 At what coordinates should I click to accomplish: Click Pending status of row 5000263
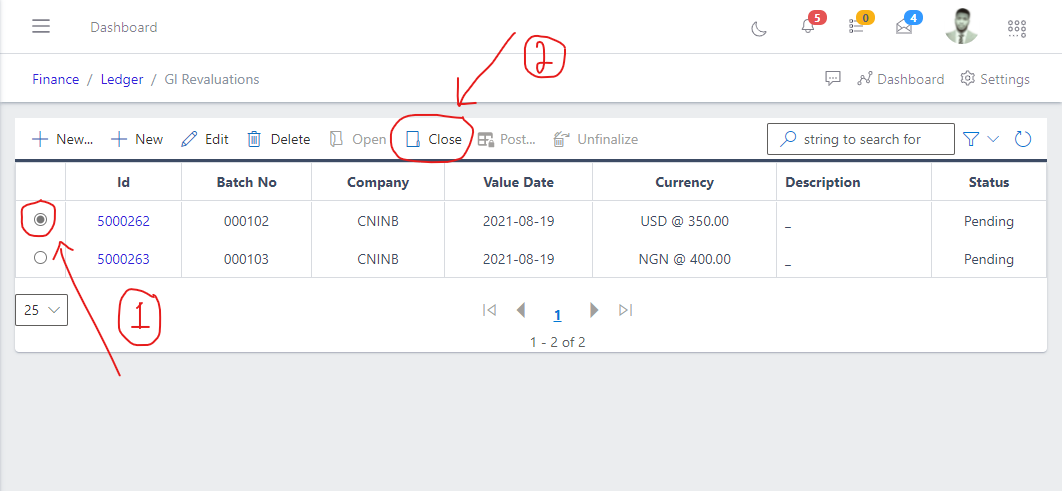(x=989, y=259)
